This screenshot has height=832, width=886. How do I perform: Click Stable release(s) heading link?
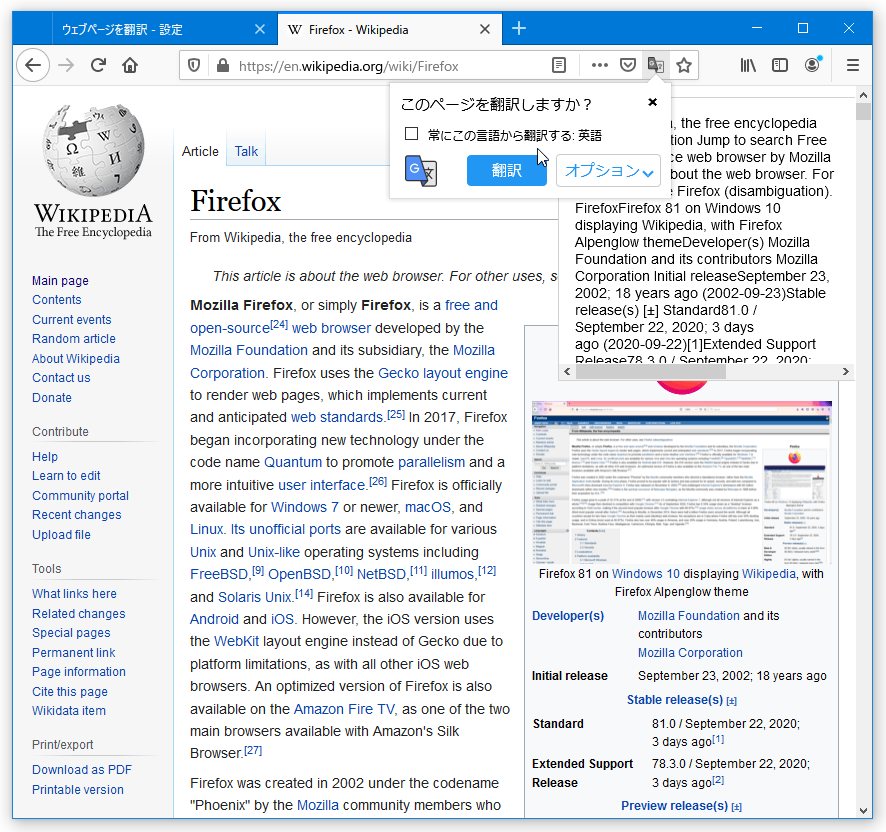(675, 700)
